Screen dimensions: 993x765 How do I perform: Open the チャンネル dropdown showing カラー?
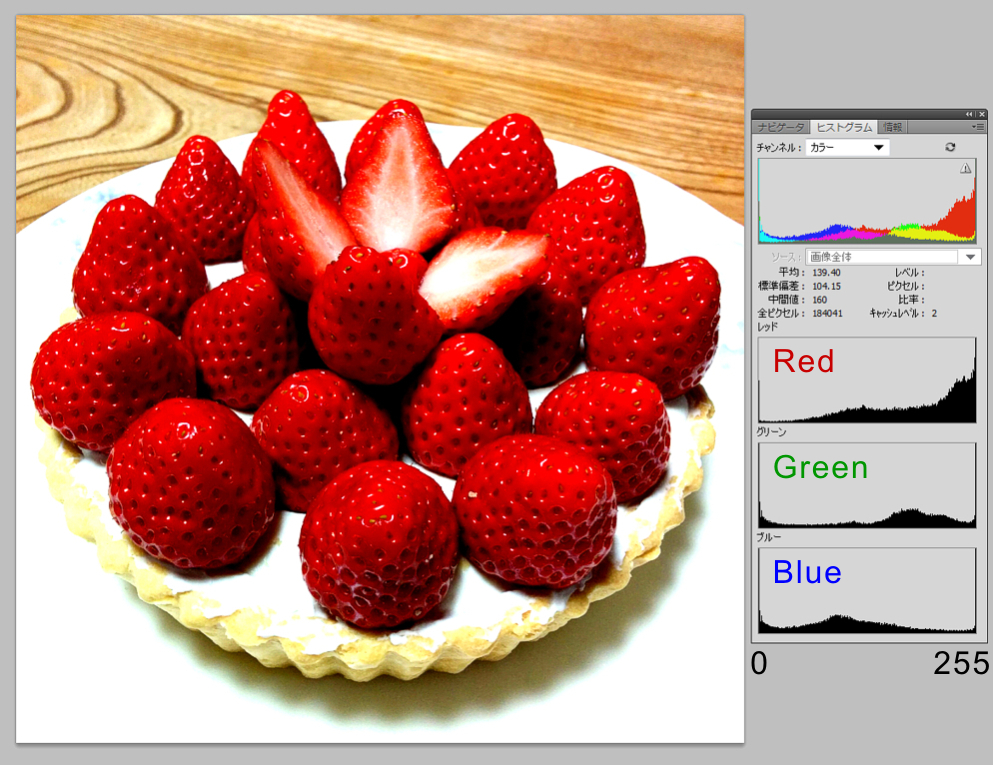click(x=847, y=148)
